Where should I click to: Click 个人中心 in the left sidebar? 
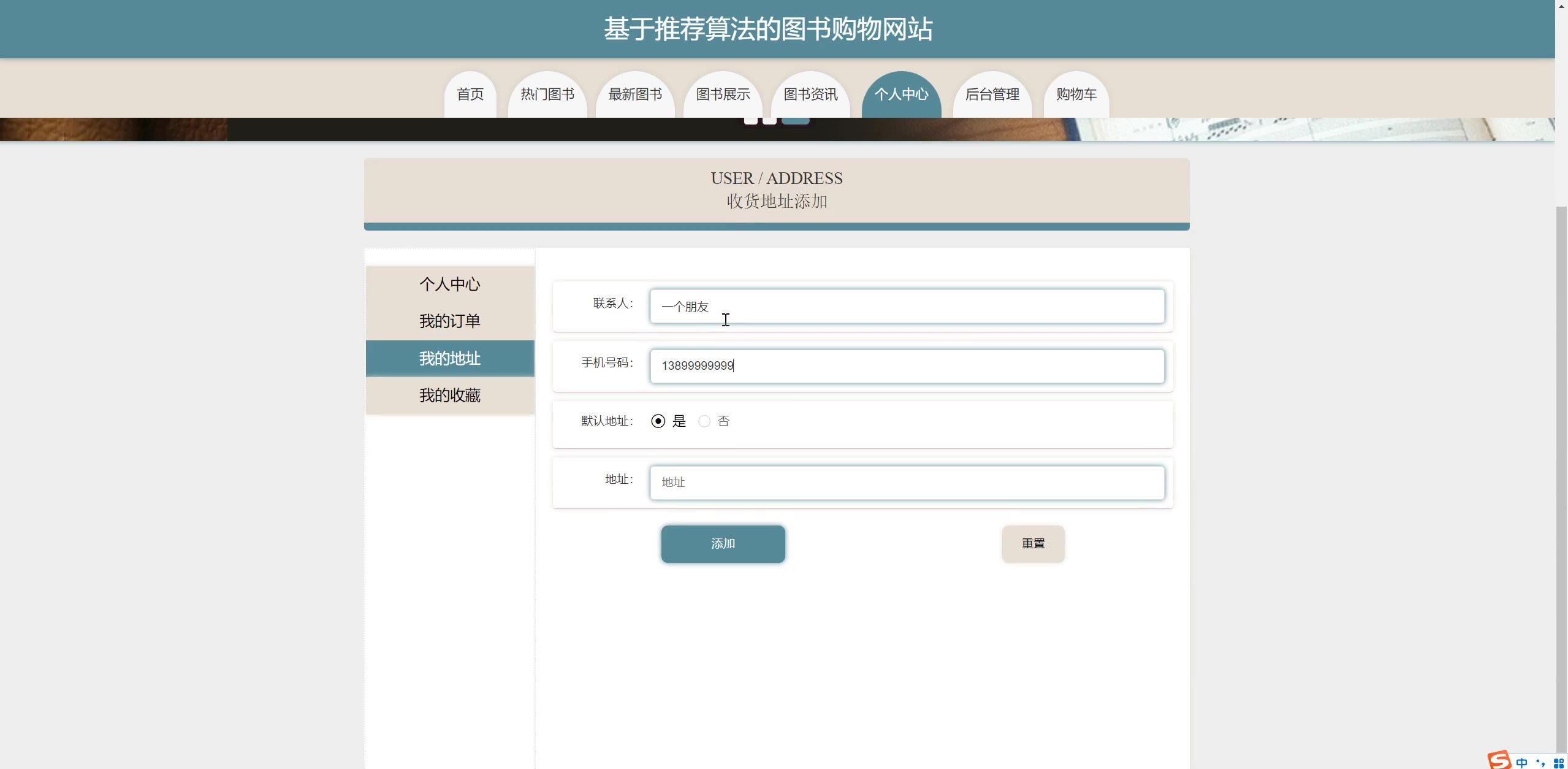(450, 285)
